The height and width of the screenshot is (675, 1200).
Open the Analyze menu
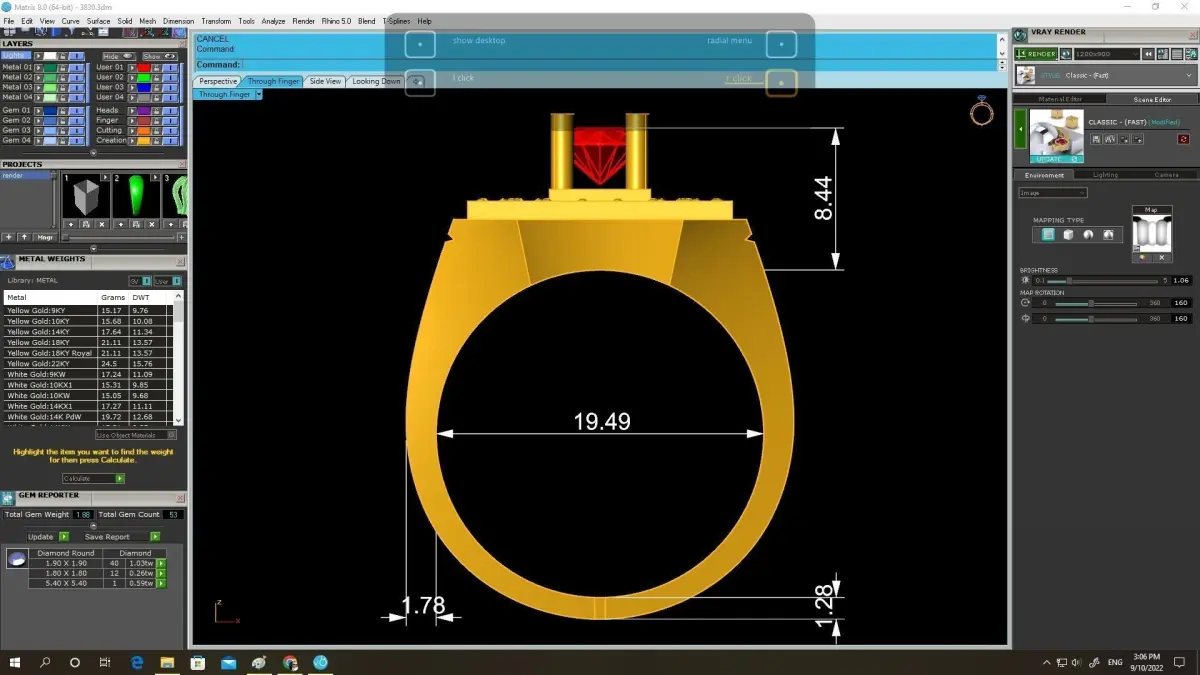tap(273, 21)
